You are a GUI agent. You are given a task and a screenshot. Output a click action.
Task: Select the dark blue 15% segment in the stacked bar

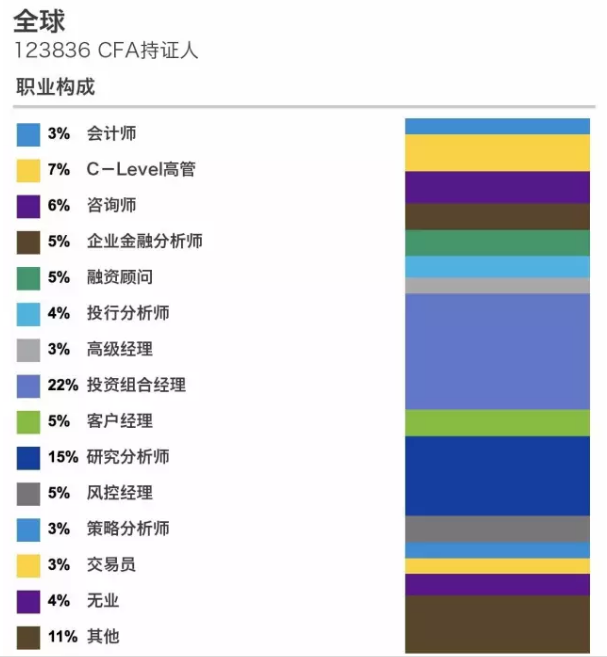pos(497,476)
